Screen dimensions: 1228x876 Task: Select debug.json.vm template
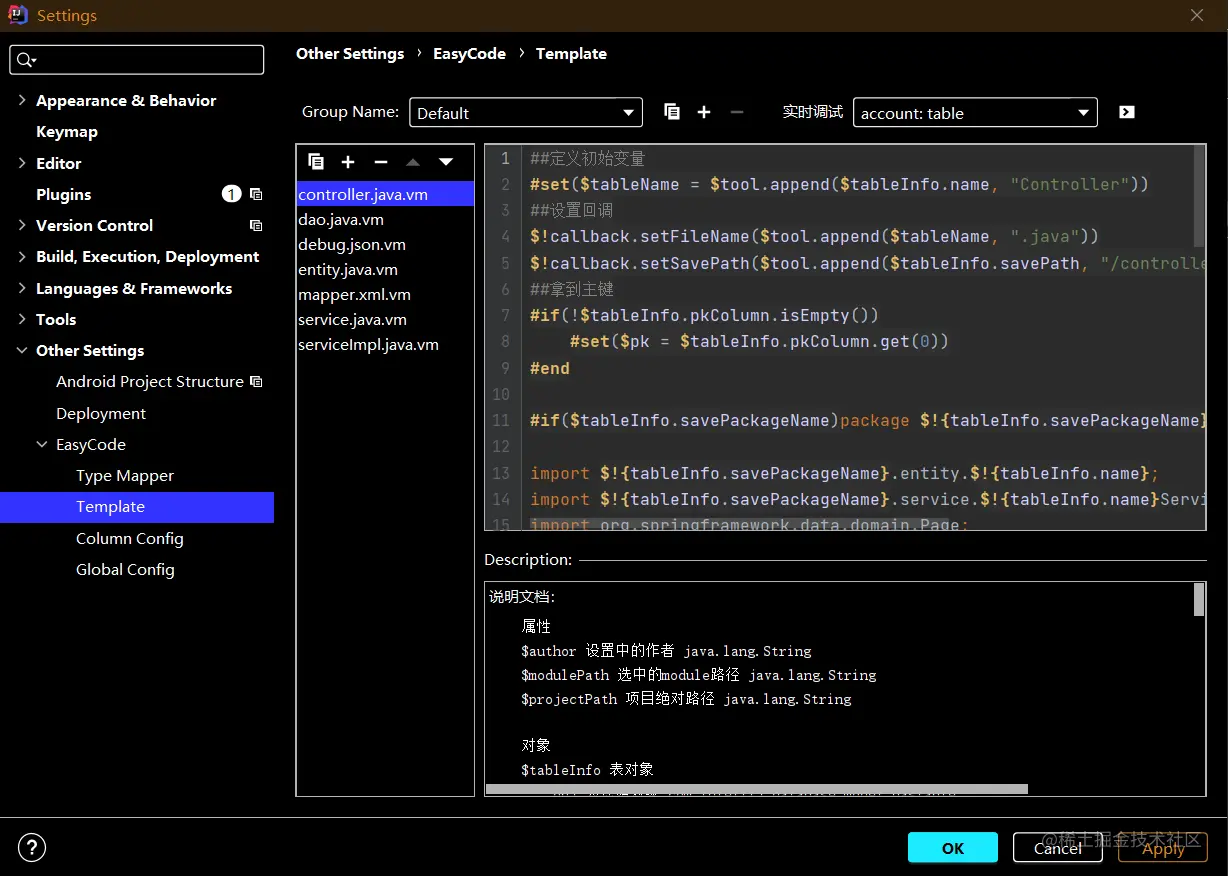[x=385, y=244]
